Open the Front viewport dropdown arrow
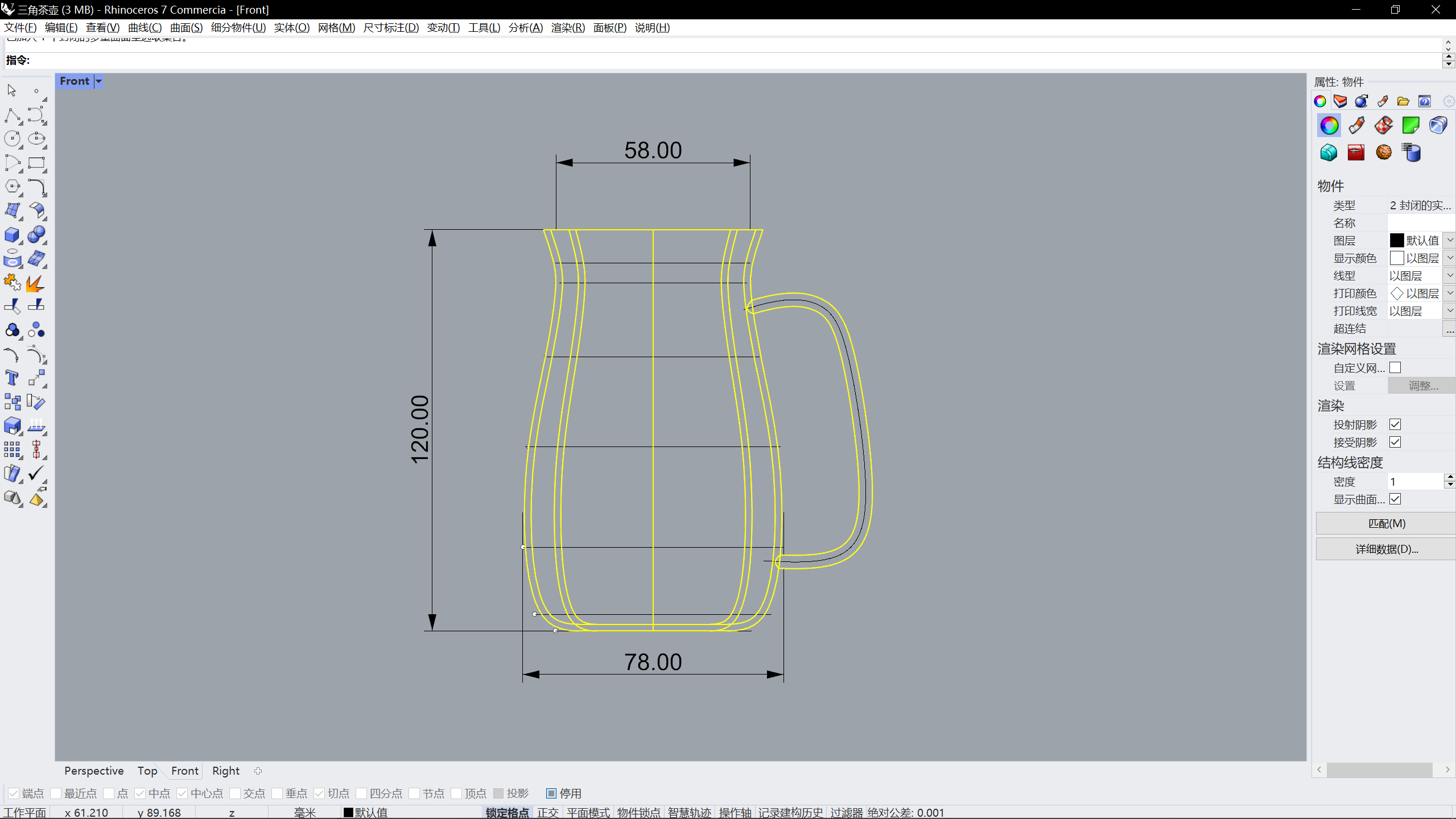Viewport: 1456px width, 819px height. [x=98, y=81]
